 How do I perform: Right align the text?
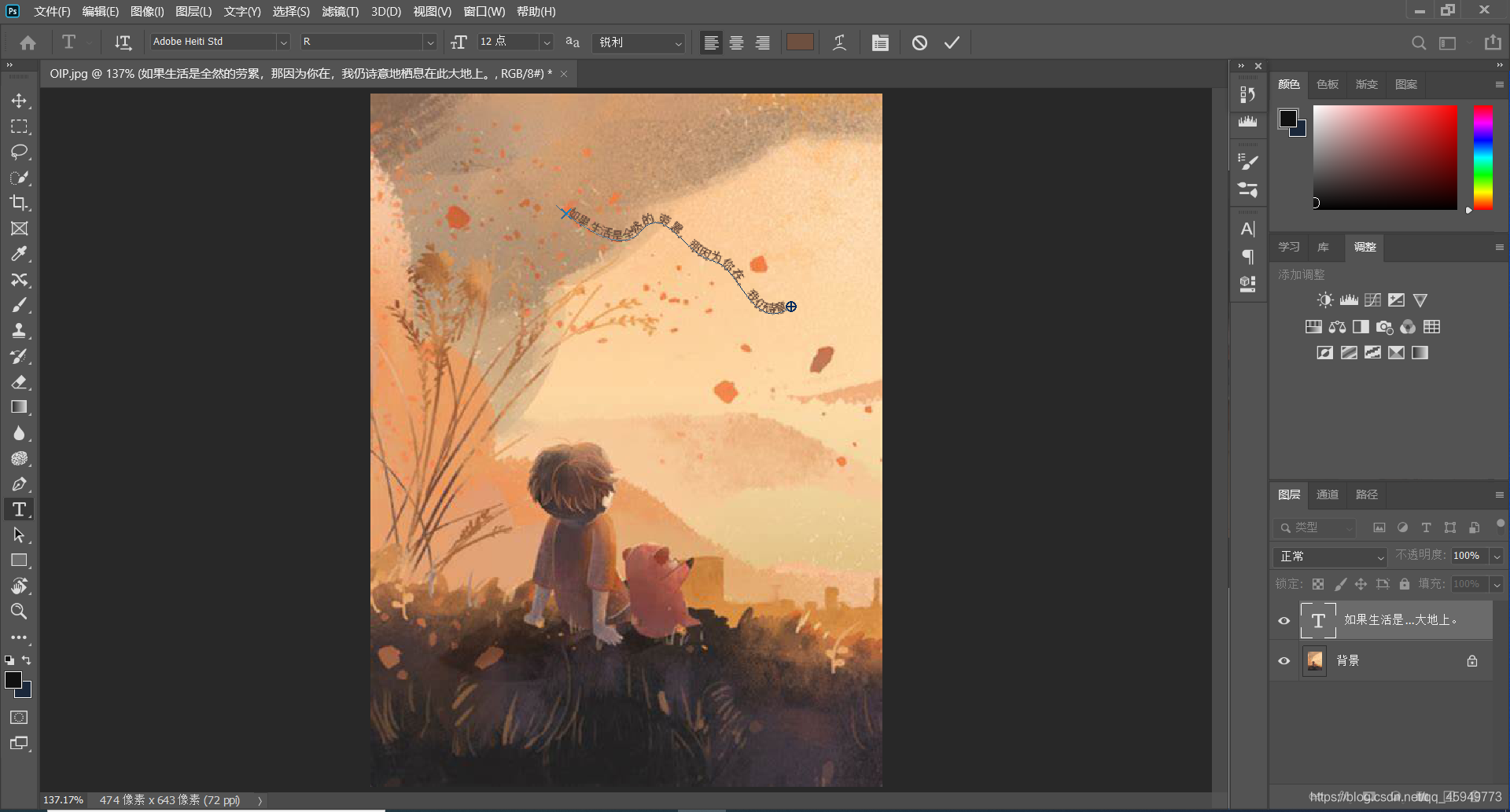point(763,42)
